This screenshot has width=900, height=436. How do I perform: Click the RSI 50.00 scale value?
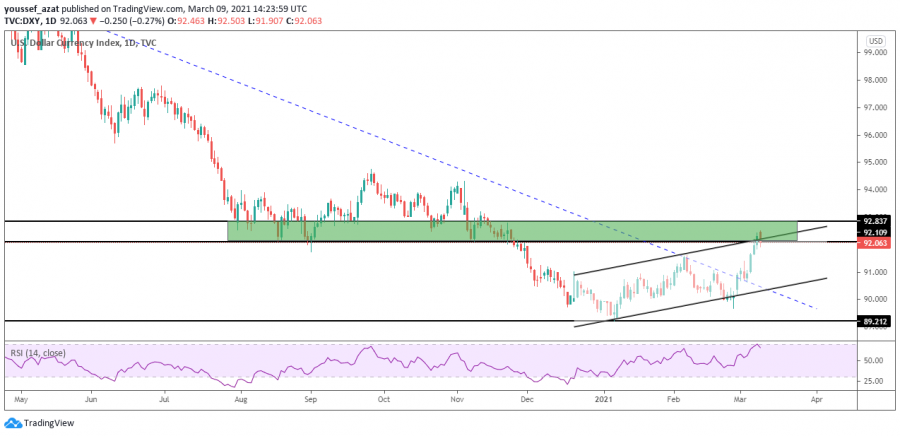click(873, 360)
